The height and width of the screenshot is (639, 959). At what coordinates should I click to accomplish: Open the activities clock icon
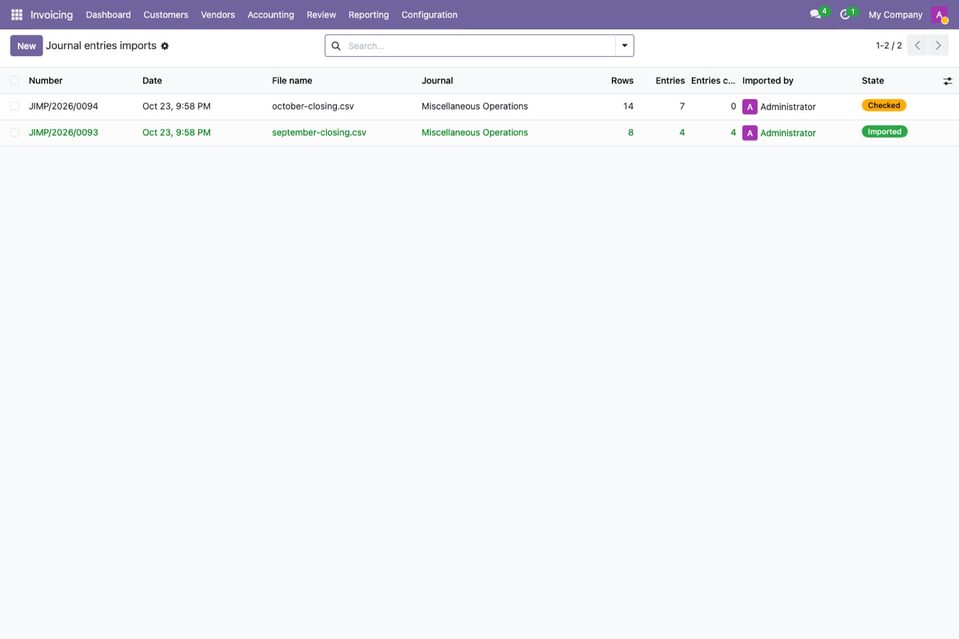pos(845,14)
